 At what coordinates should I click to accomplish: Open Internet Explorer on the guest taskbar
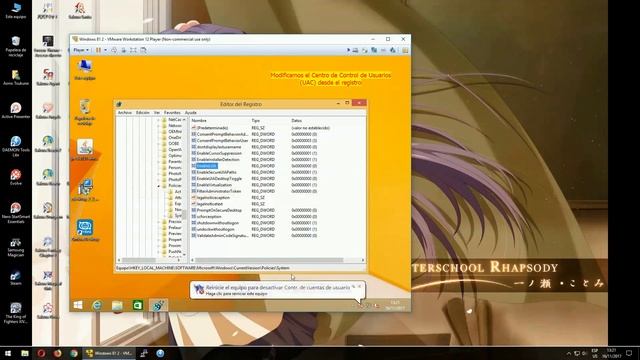(97, 305)
